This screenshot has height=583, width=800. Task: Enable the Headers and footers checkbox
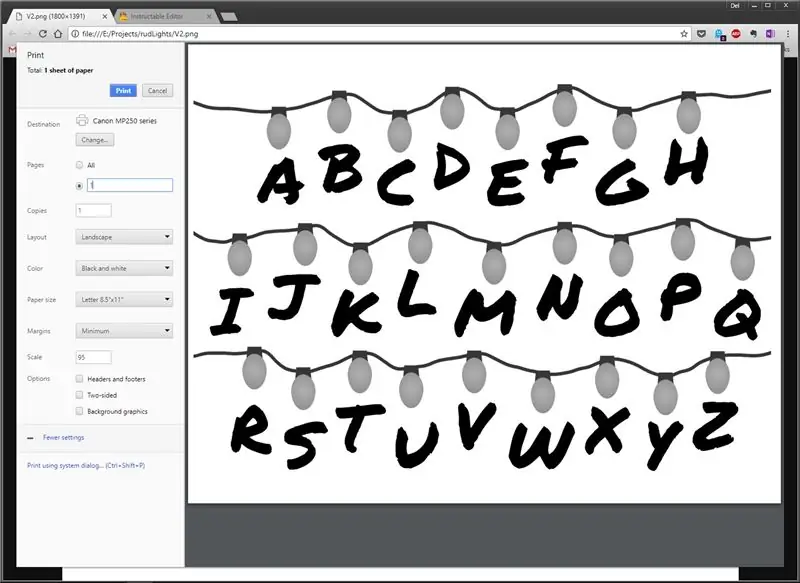pyautogui.click(x=79, y=378)
